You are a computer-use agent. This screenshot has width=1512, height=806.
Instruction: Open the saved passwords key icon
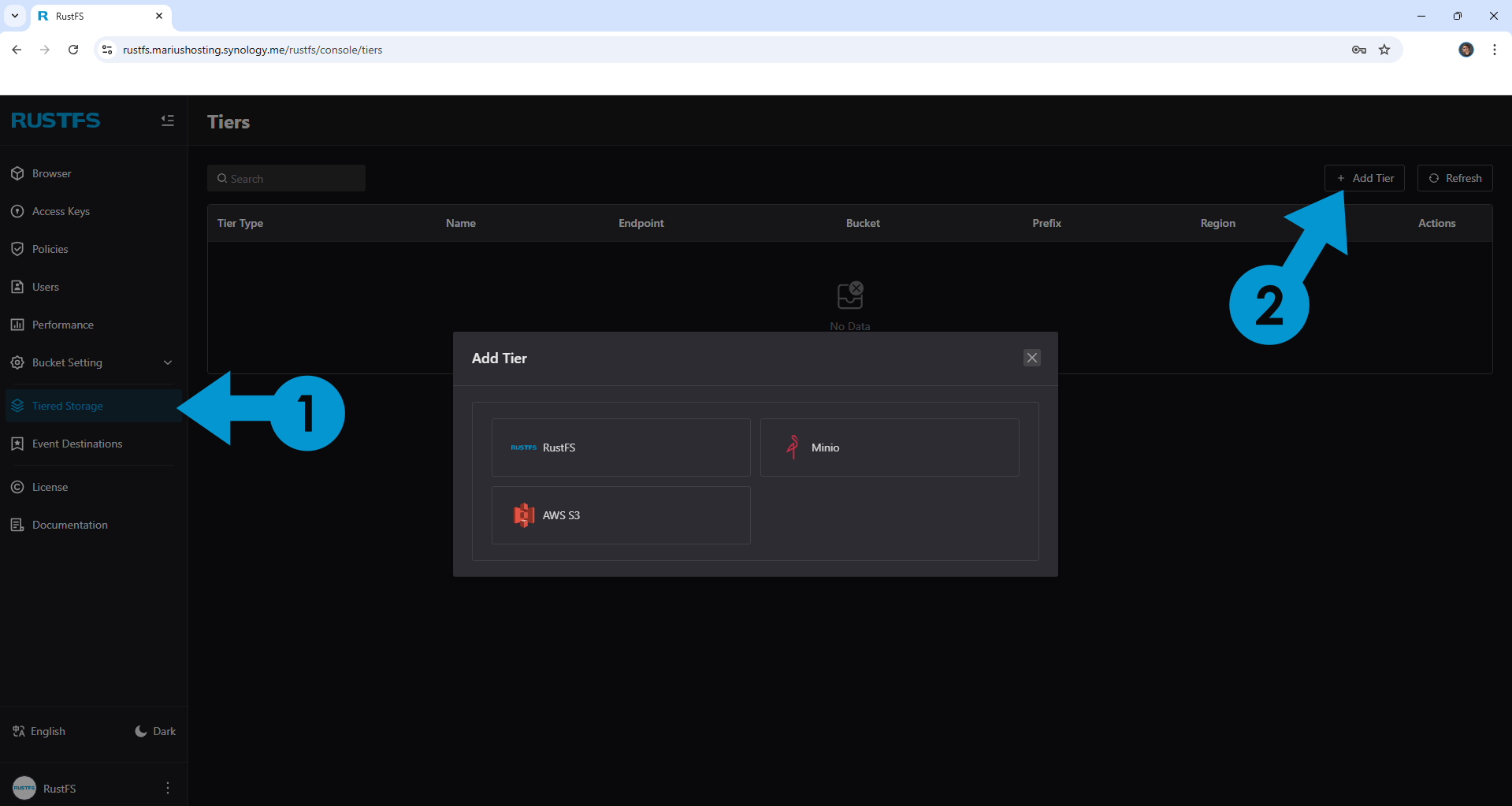pos(1359,50)
